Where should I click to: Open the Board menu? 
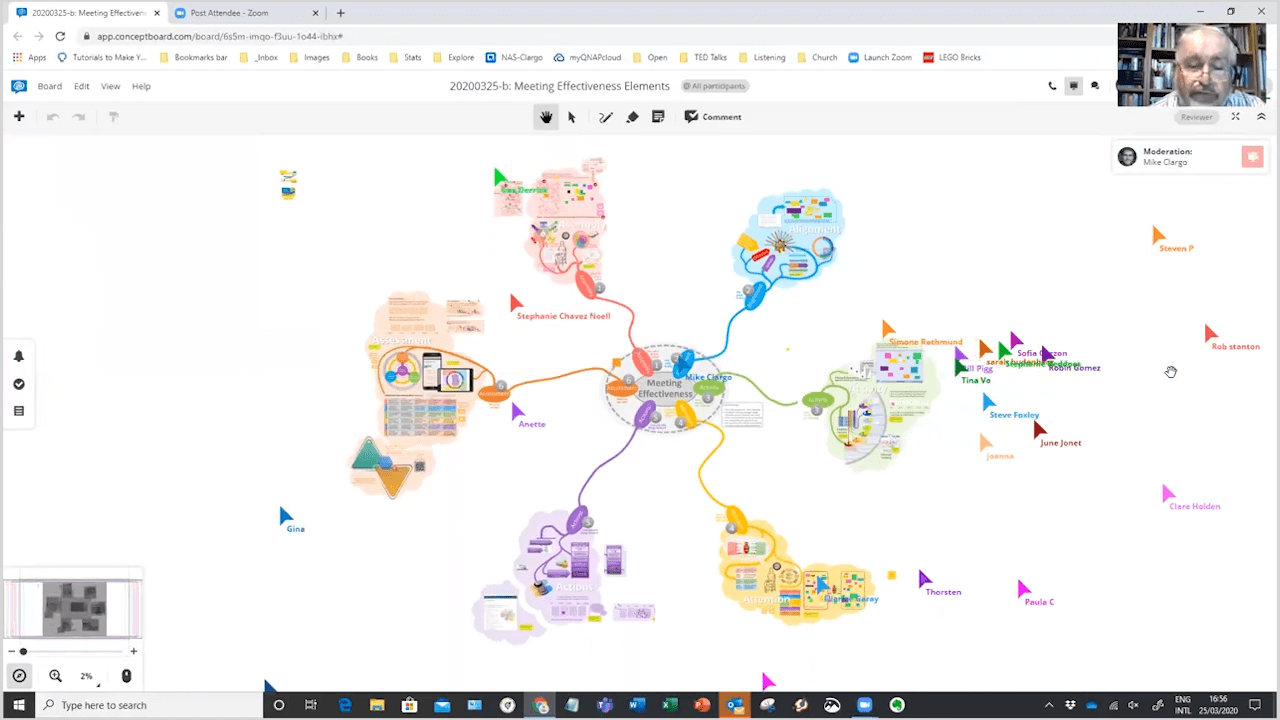[x=49, y=86]
